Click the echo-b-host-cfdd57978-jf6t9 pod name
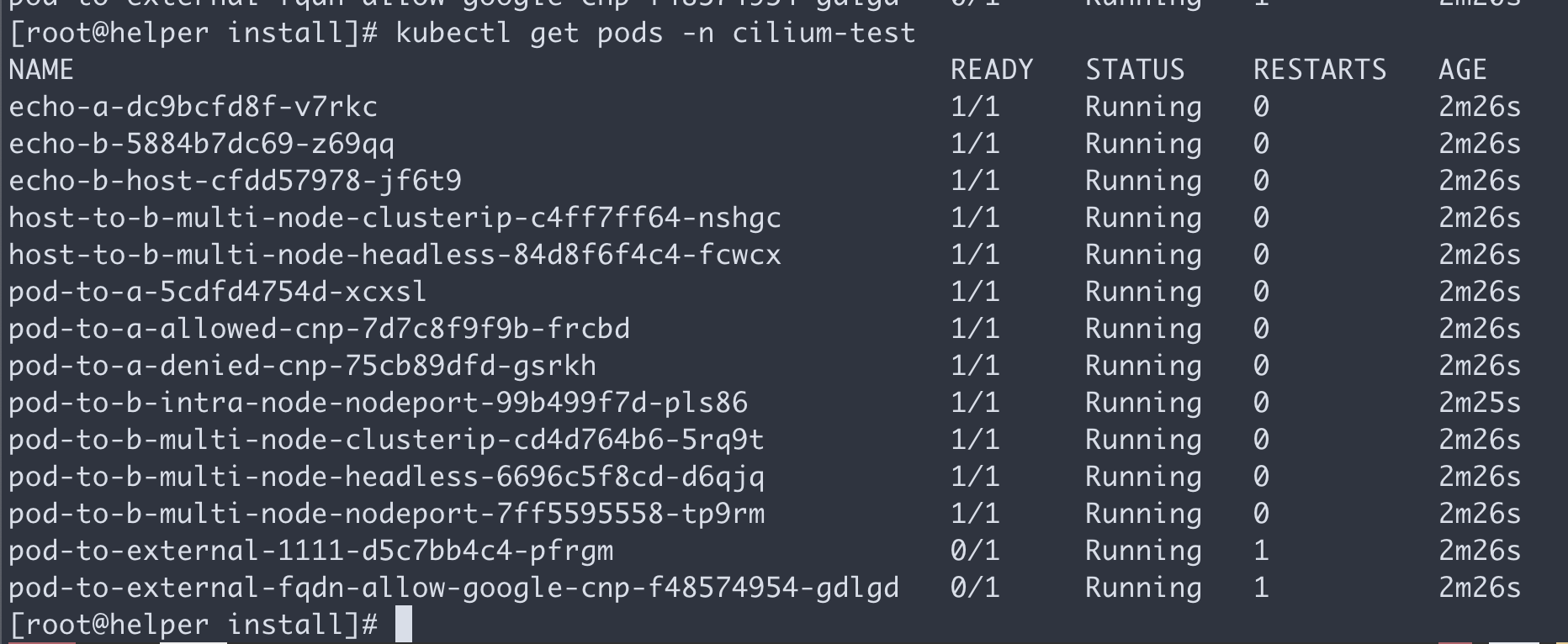 pos(235,182)
